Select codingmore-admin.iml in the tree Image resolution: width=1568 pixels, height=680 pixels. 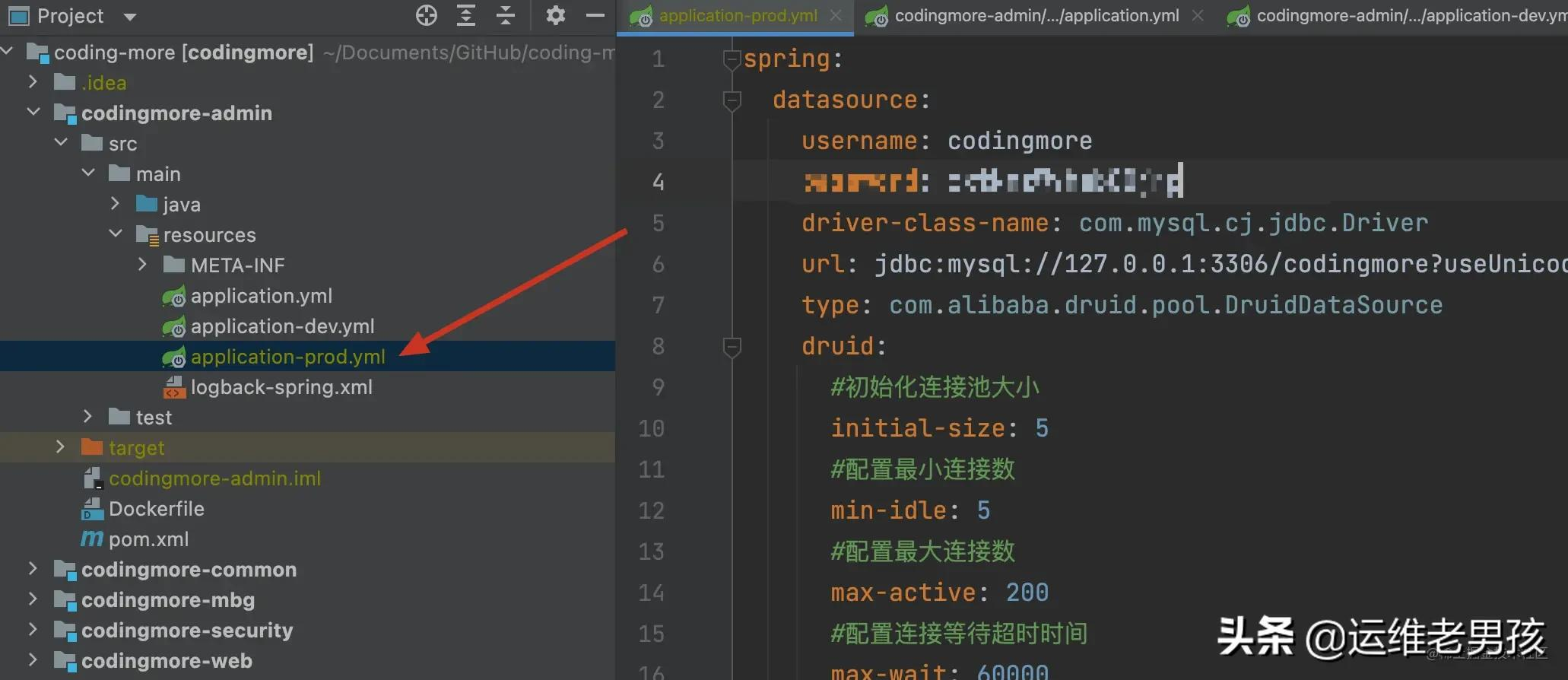(215, 478)
